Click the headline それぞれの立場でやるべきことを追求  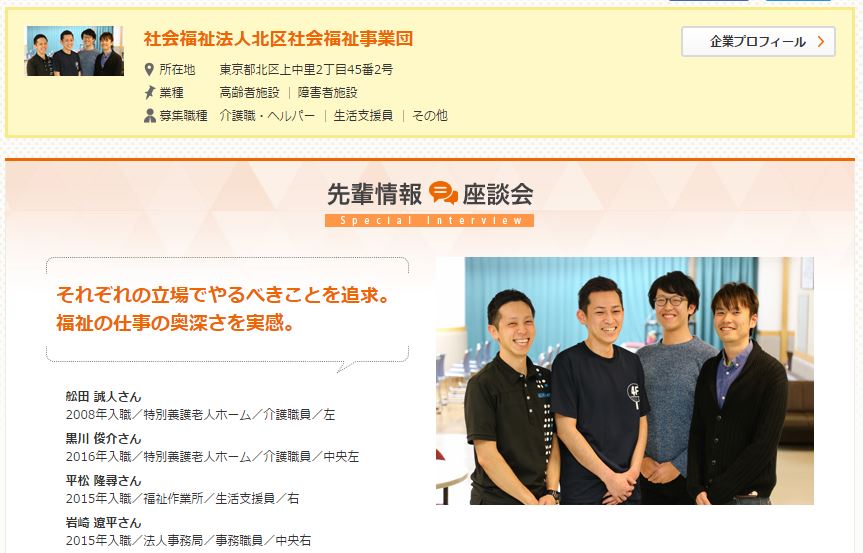tap(223, 295)
